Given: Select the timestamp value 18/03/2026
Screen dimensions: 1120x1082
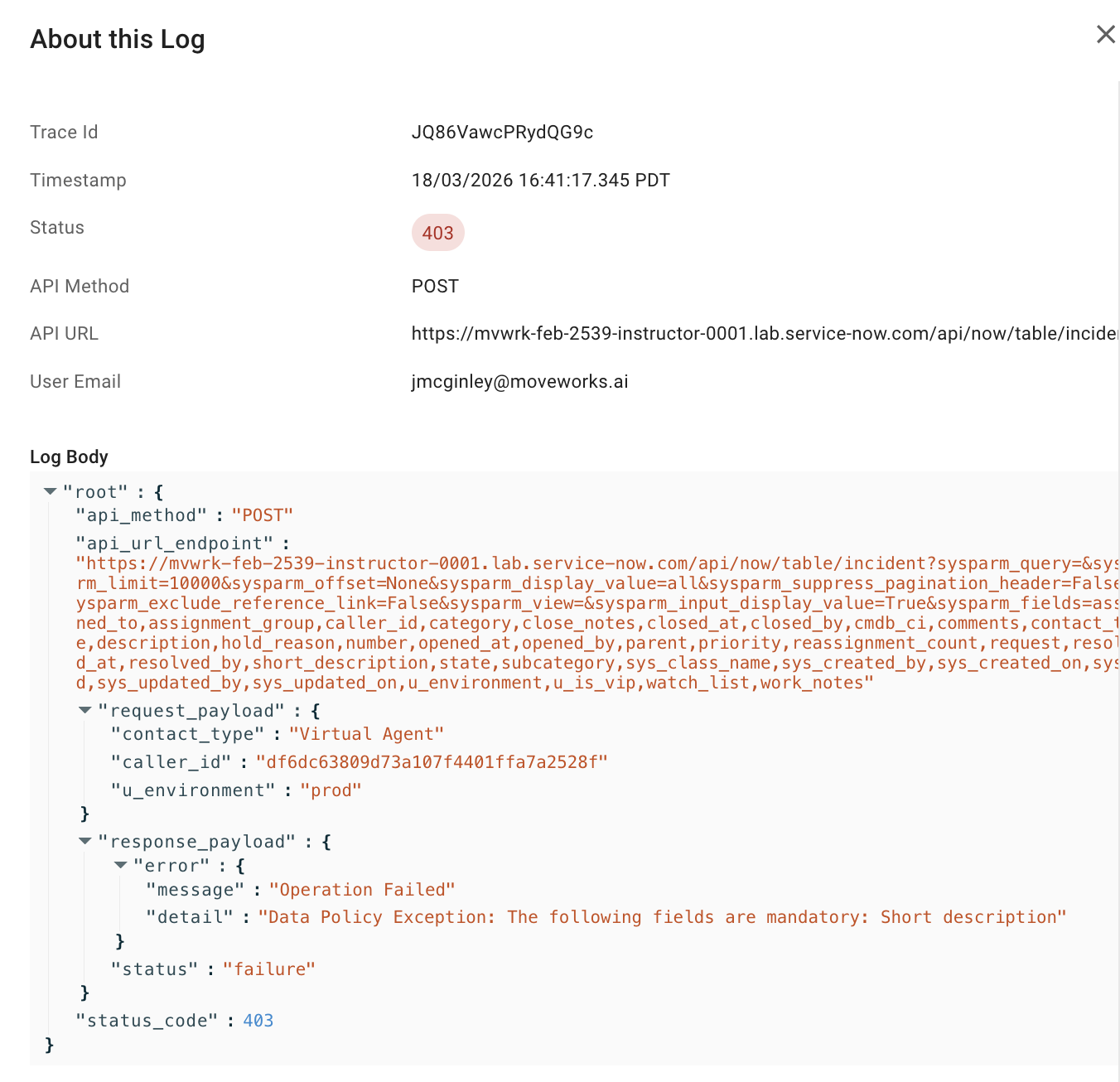Looking at the screenshot, I should [462, 181].
